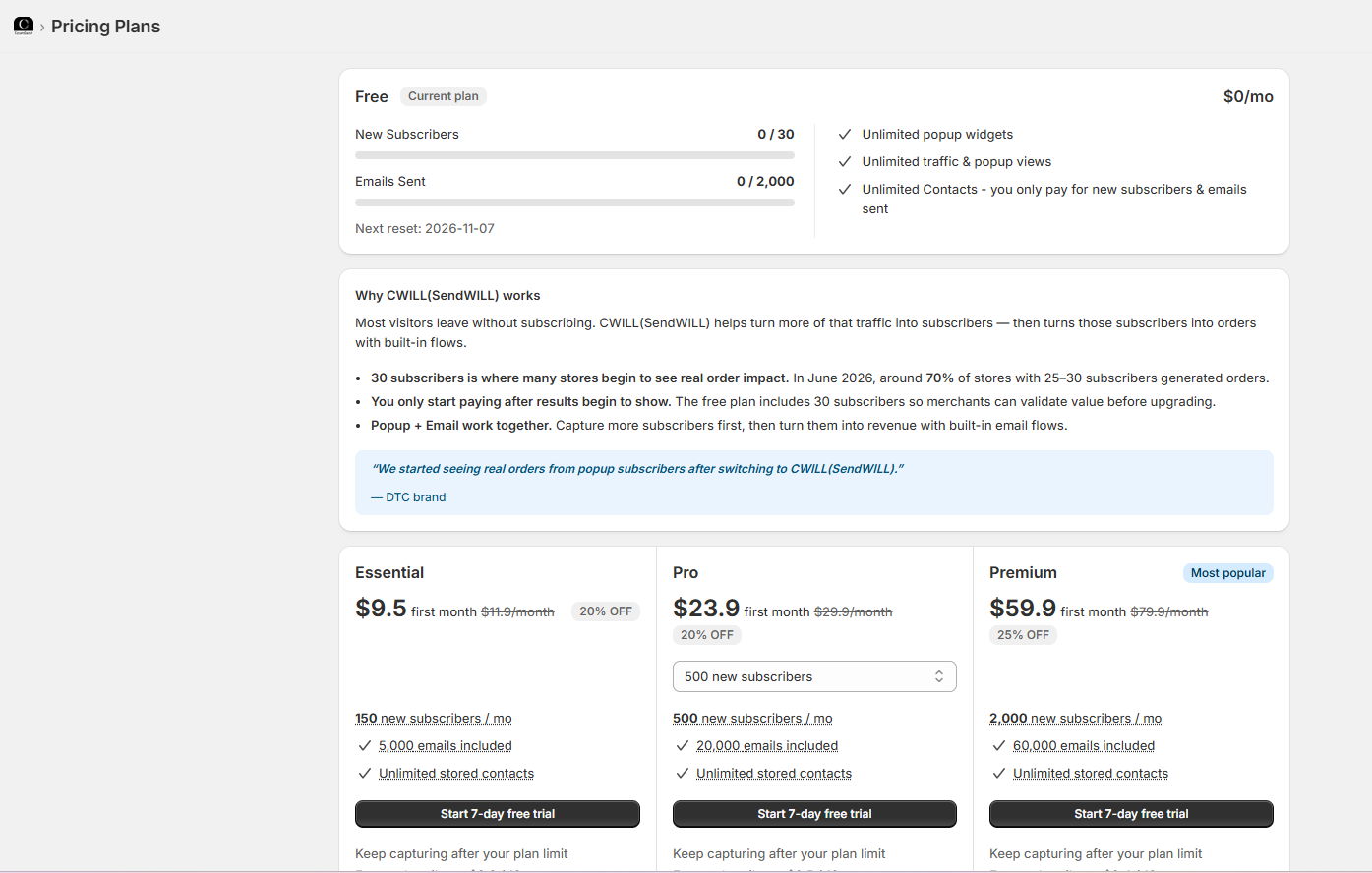Click checkmark beside Unlimited Contacts text
Screen dimensions: 1372x873
(x=845, y=190)
